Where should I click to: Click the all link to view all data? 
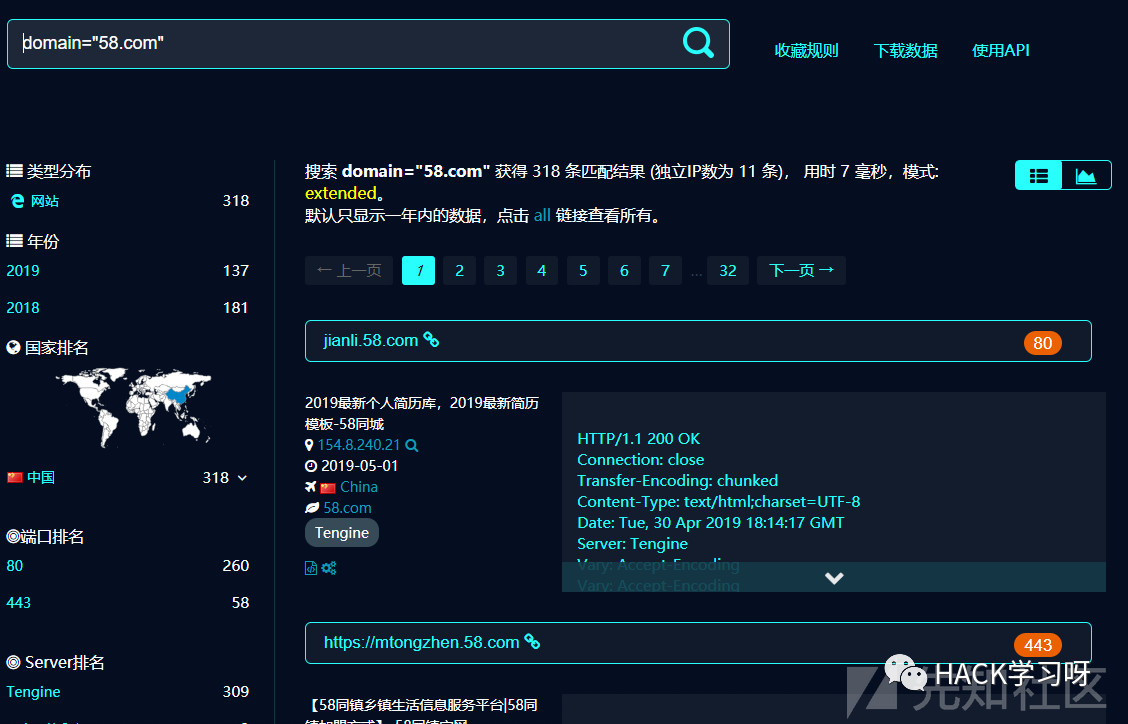click(x=542, y=215)
